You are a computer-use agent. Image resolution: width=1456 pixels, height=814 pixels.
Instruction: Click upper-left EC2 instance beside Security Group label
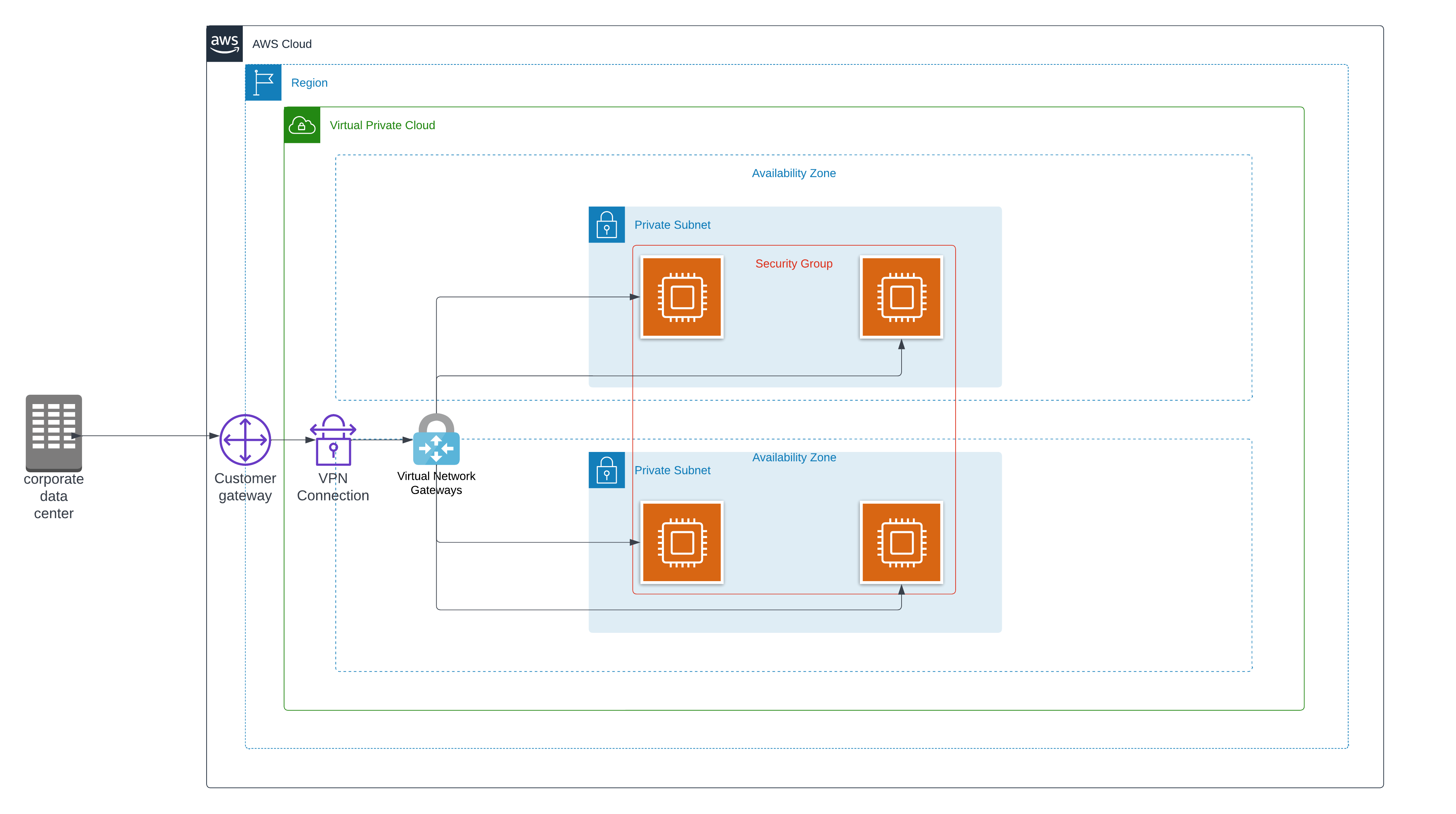click(x=682, y=297)
